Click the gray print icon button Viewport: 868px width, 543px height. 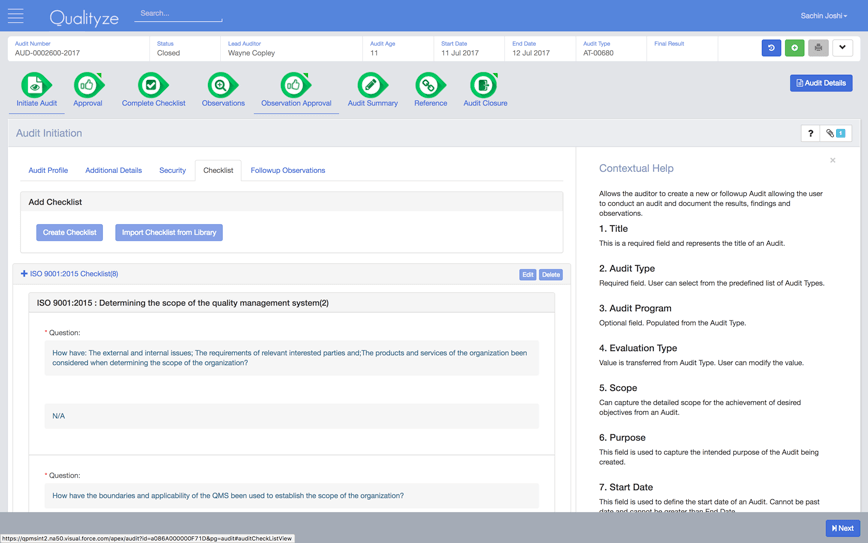[x=818, y=48]
